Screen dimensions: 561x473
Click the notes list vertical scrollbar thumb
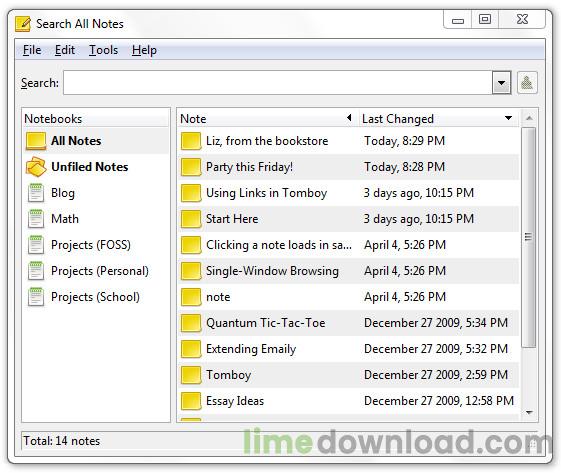pyautogui.click(x=529, y=237)
